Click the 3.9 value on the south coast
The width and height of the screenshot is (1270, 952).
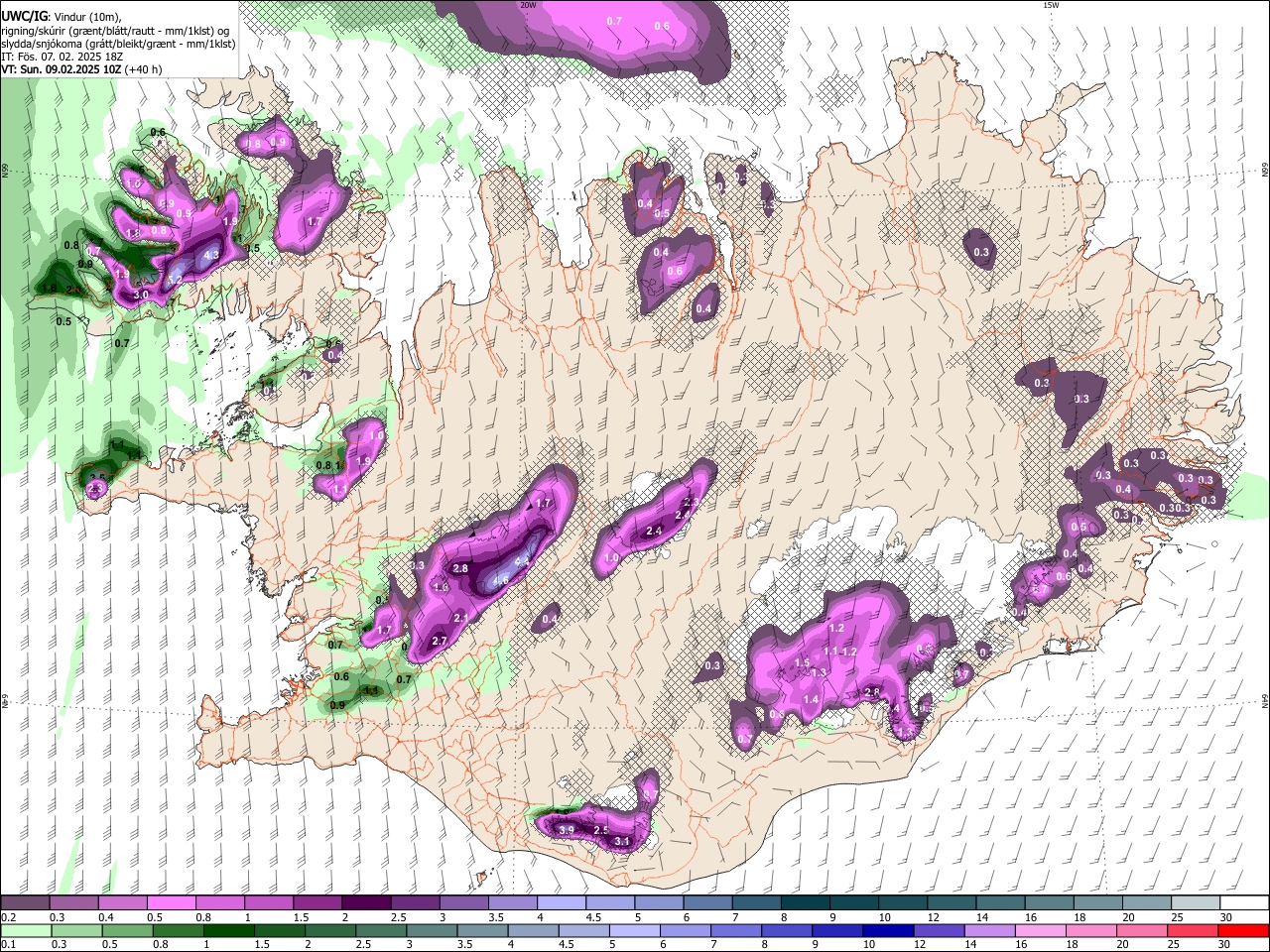pos(567,829)
